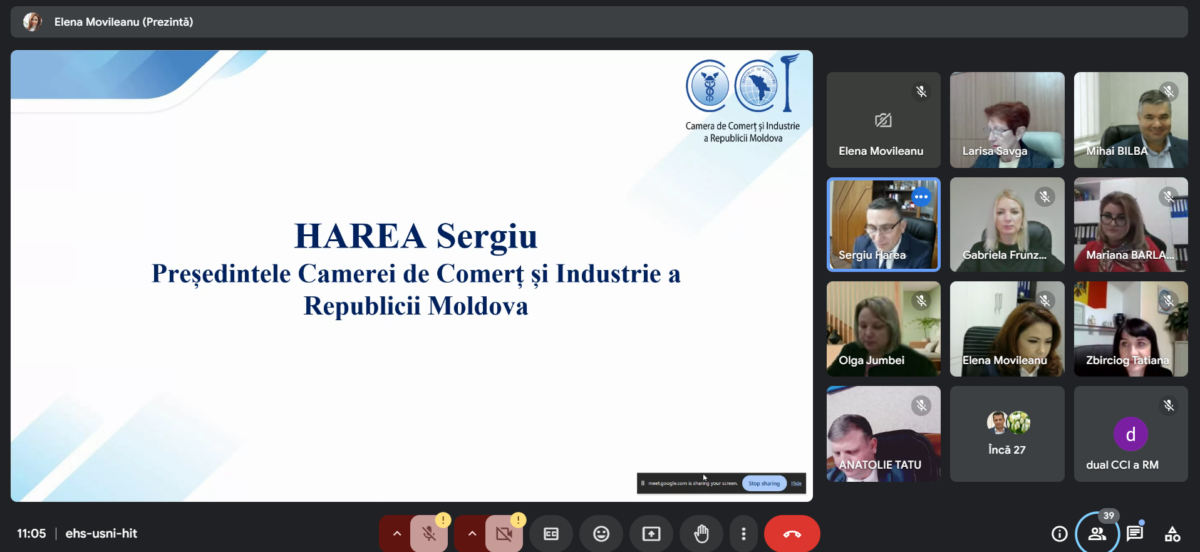
Task: Click the purple d avatar
Action: [1130, 434]
